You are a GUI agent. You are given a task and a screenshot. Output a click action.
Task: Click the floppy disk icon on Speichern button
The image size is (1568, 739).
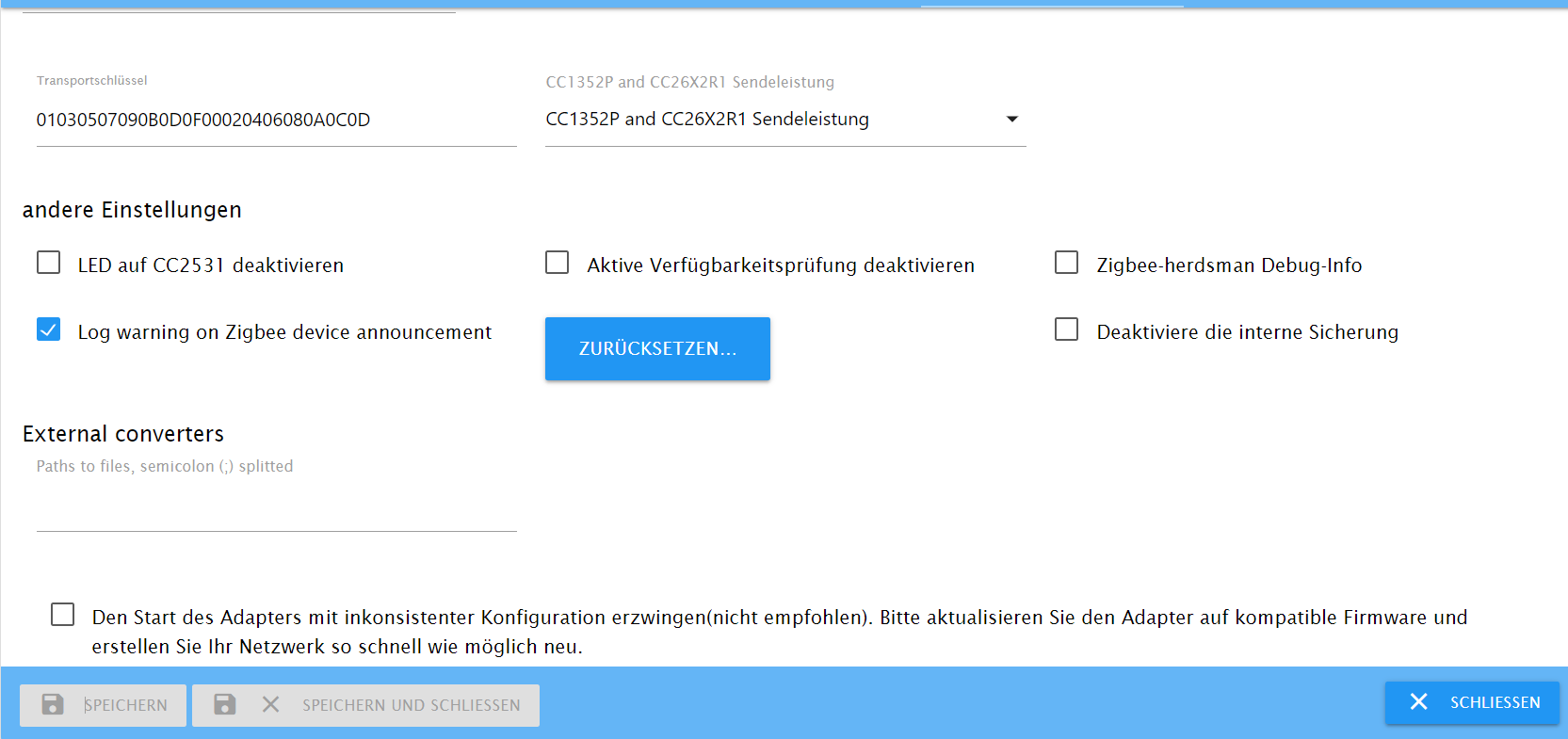[x=53, y=704]
